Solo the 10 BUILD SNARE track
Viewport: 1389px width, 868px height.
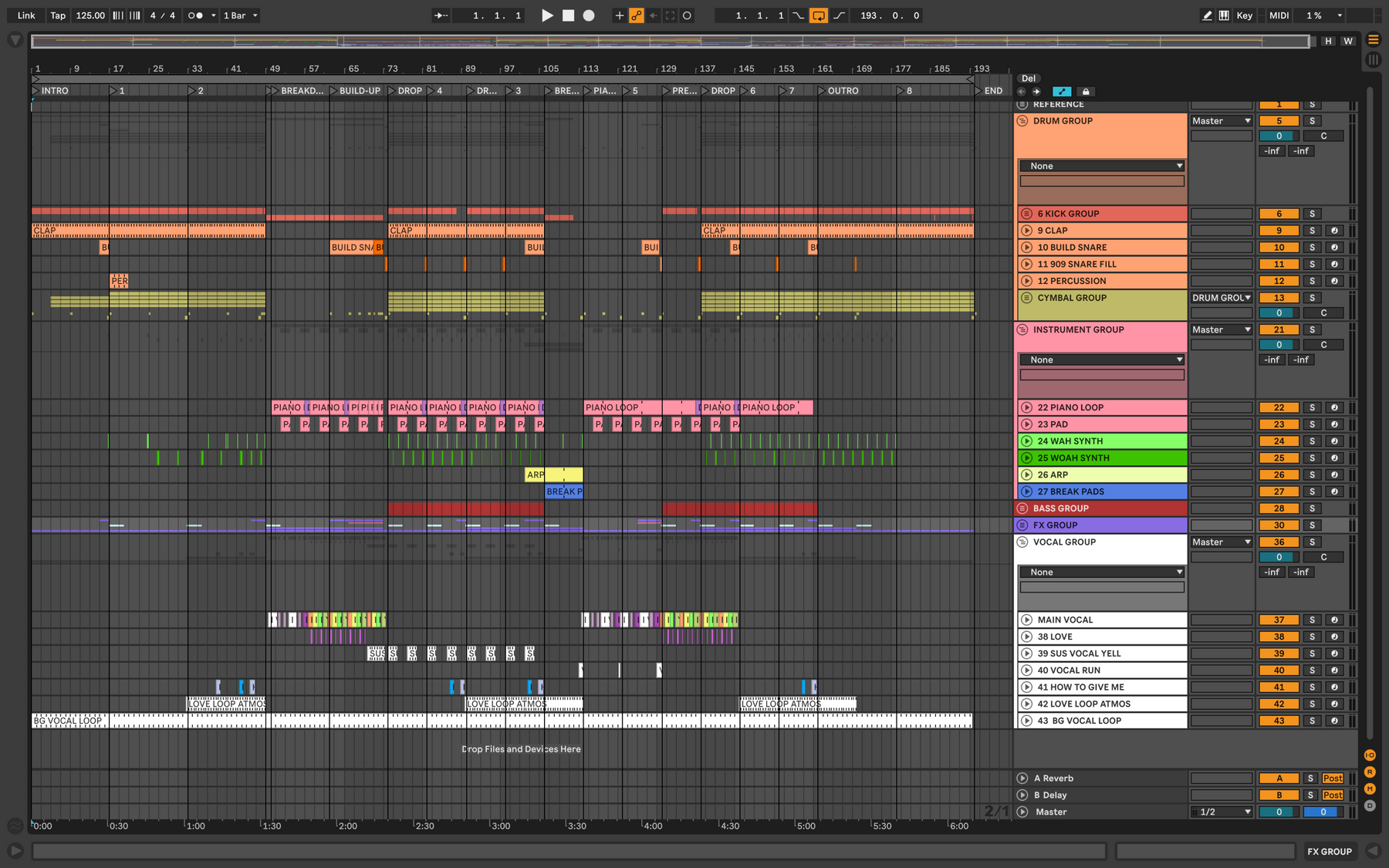coord(1312,248)
